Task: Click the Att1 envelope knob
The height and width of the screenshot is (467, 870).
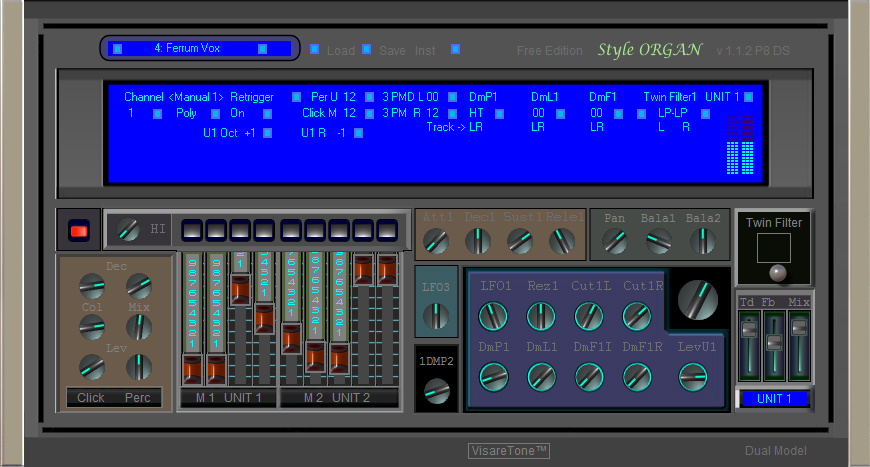Action: (436, 241)
